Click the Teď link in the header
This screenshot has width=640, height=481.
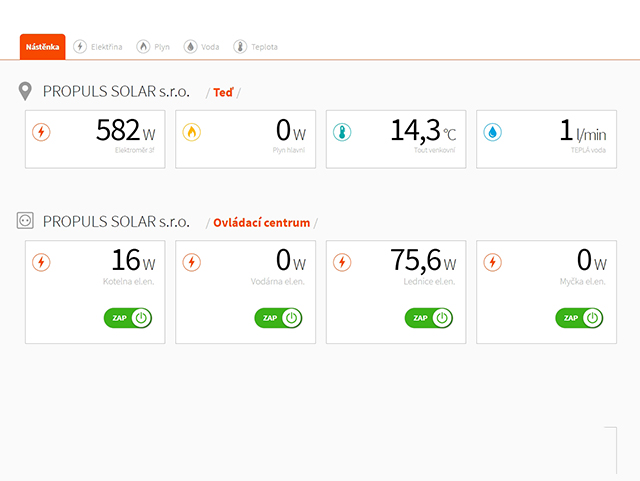(x=222, y=92)
